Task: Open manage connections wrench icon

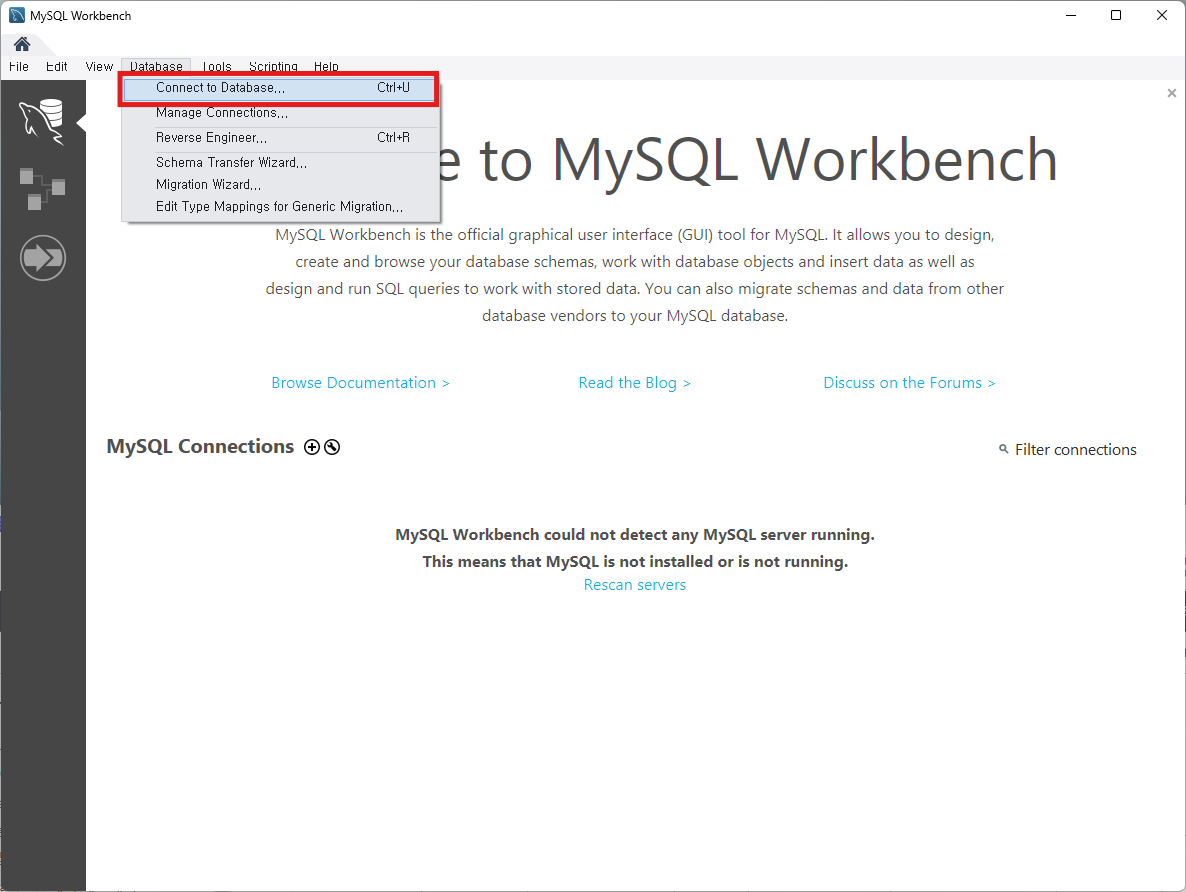Action: [332, 447]
